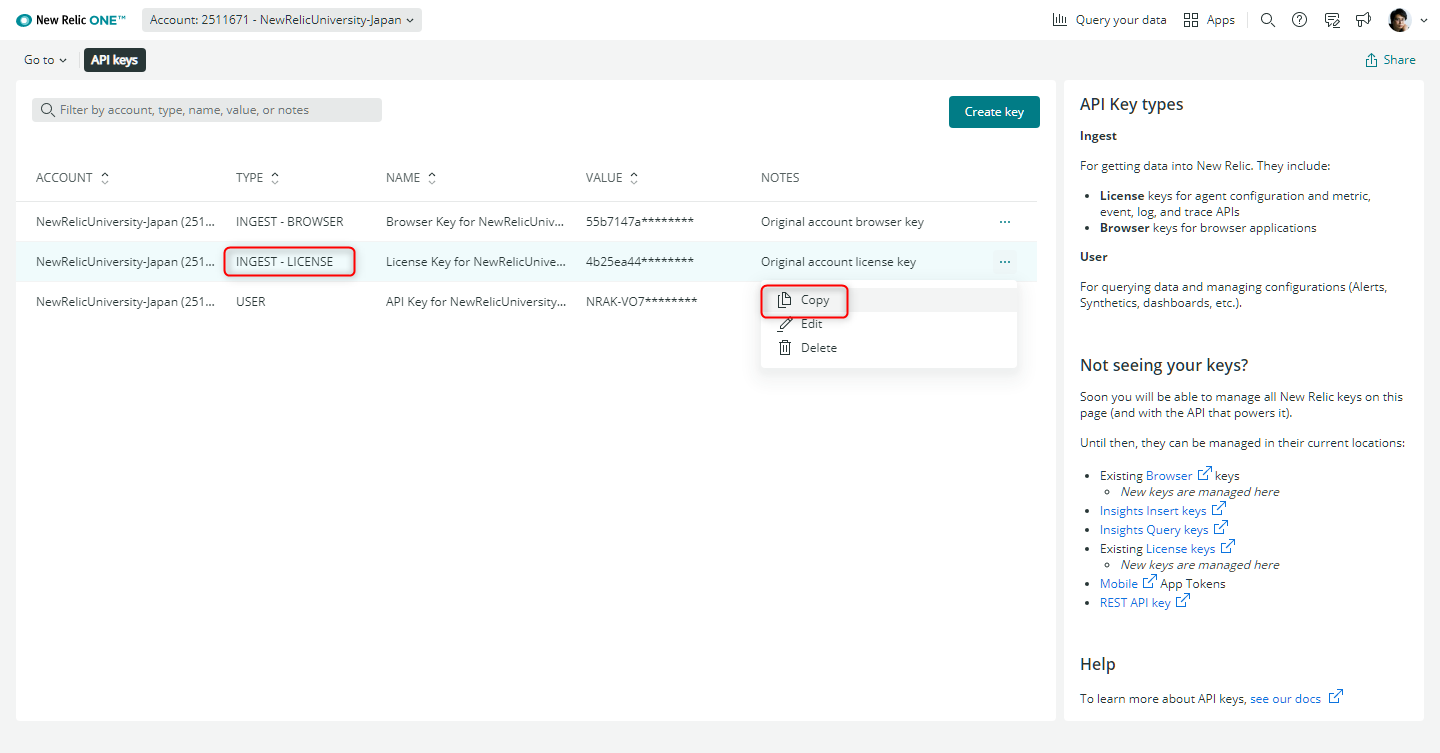The width and height of the screenshot is (1440, 753).
Task: Open actions menu for browser key row
Action: (1005, 222)
